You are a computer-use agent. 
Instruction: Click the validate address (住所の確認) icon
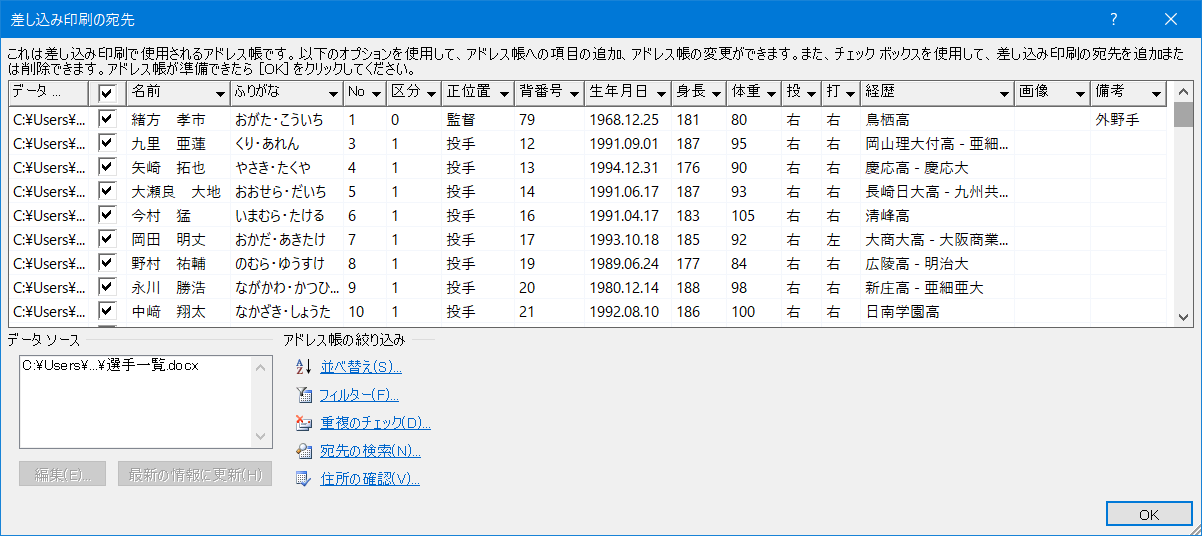tap(305, 479)
